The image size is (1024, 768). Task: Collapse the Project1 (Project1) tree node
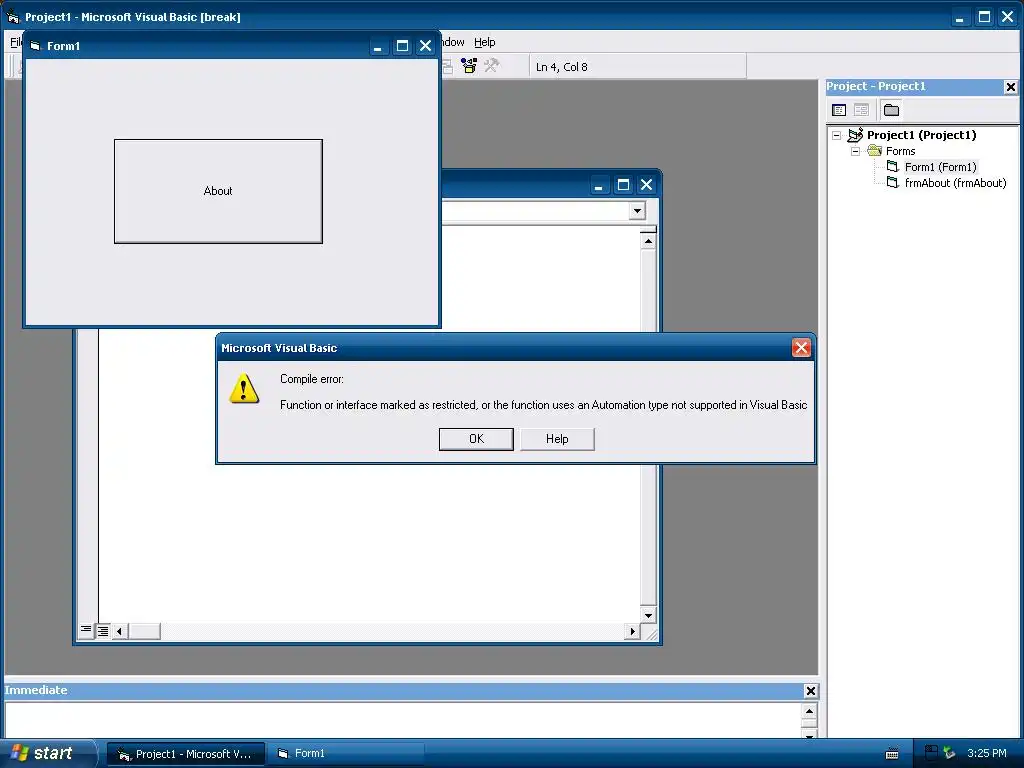[837, 135]
